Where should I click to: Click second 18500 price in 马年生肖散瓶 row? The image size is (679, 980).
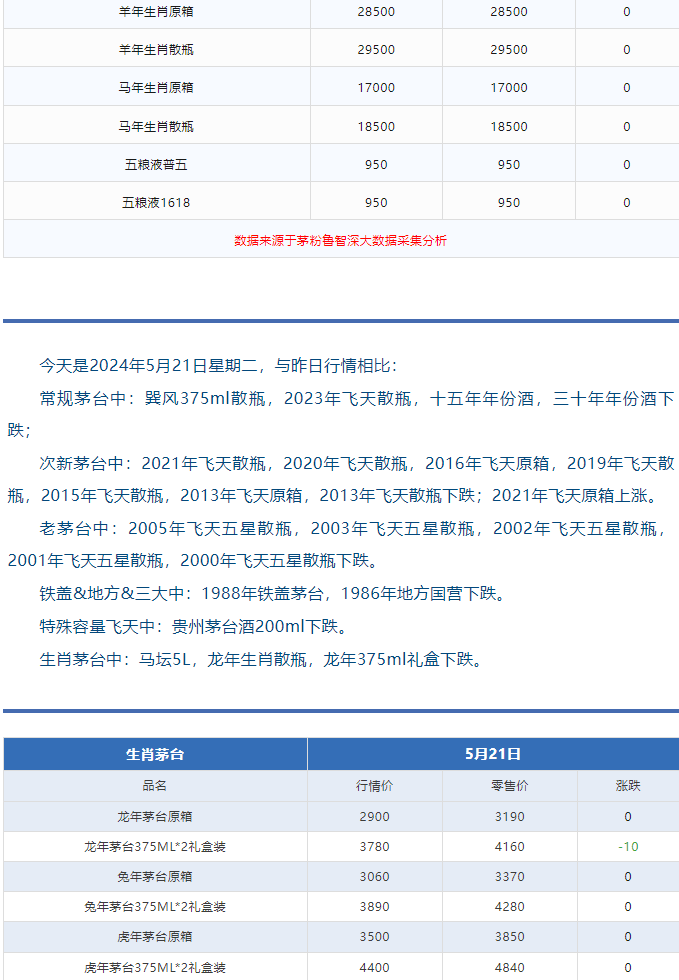509,126
